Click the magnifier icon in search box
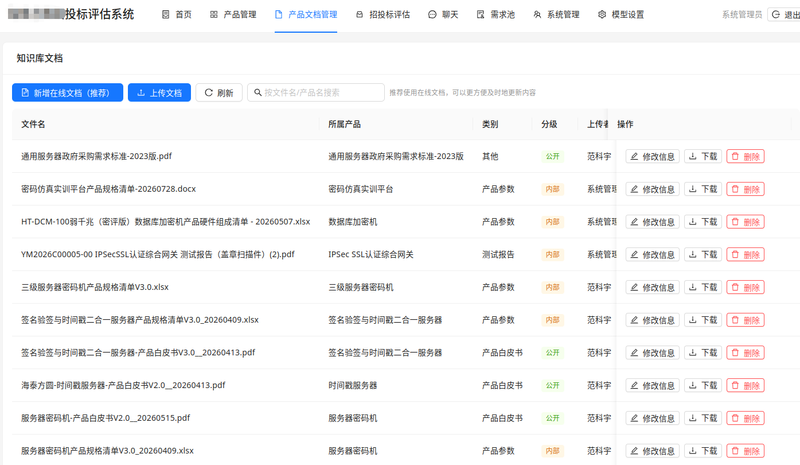Viewport: 800px width, 465px height. (x=258, y=92)
